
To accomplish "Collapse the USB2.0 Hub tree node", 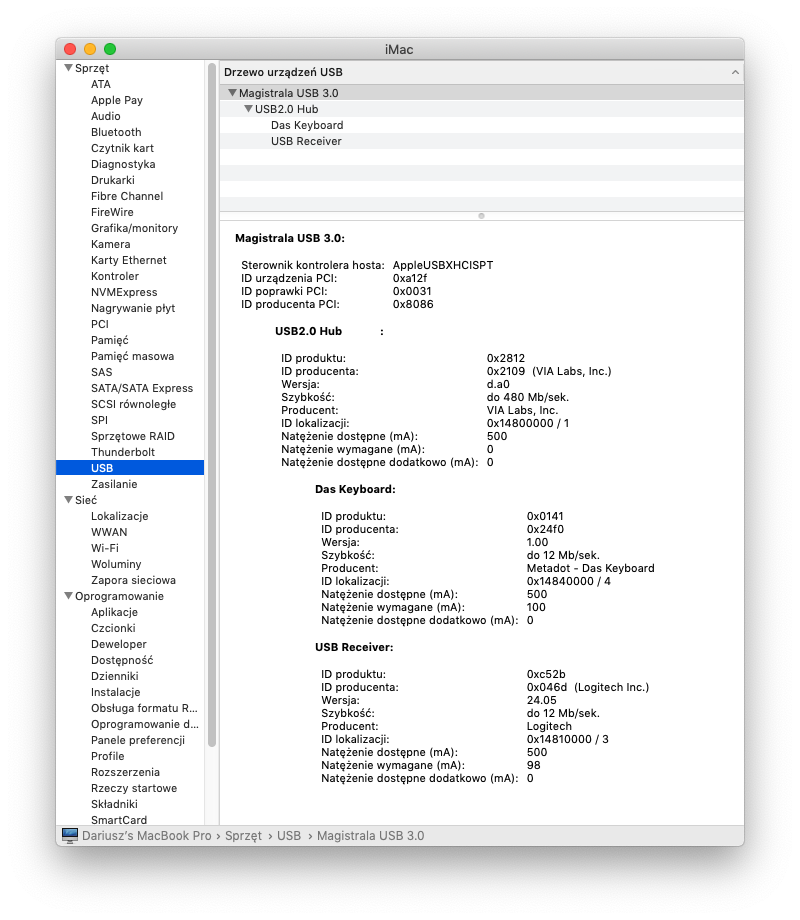I will [248, 109].
